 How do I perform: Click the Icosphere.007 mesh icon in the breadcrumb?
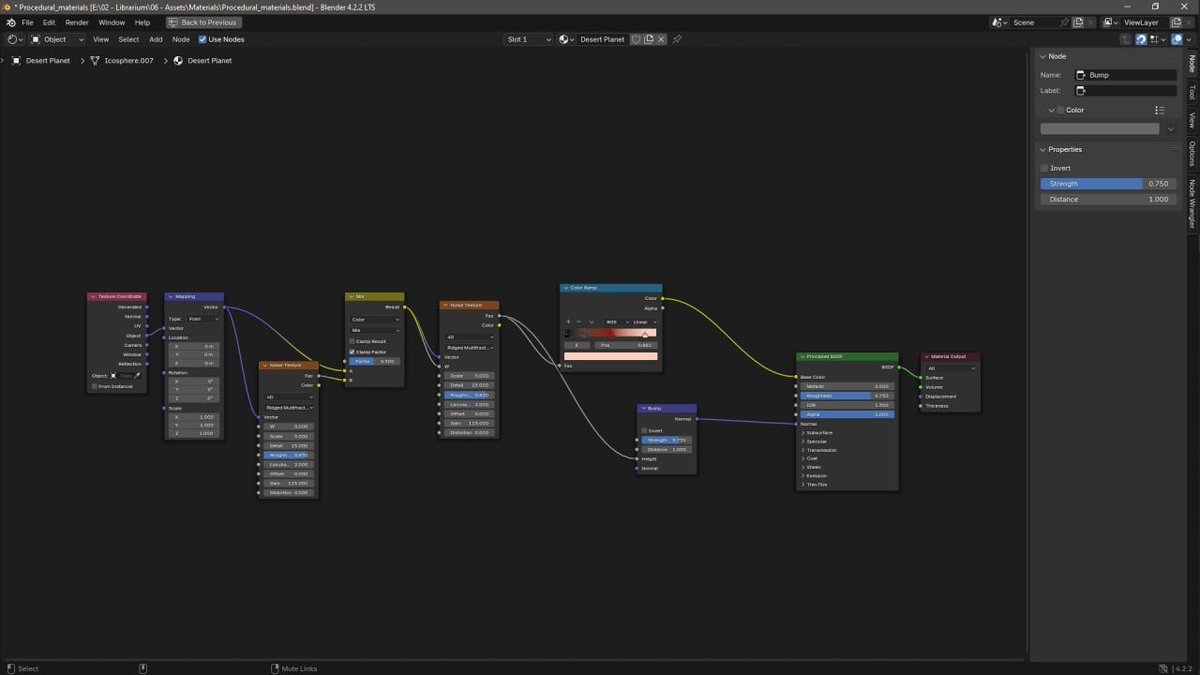(x=95, y=61)
